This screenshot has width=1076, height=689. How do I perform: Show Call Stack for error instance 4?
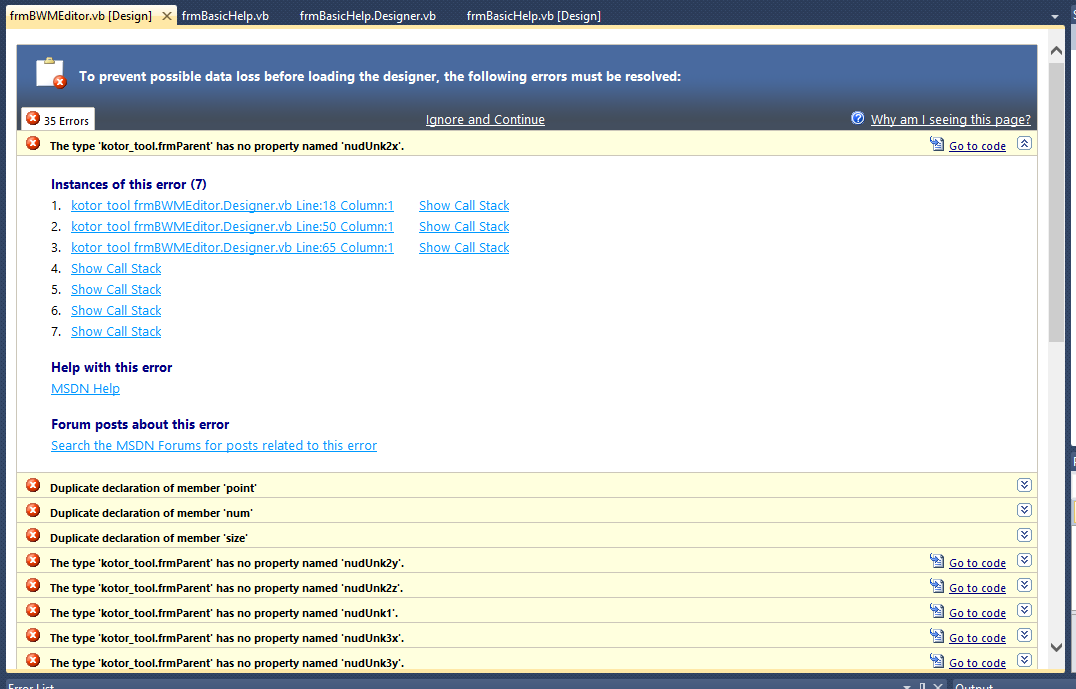pos(116,269)
